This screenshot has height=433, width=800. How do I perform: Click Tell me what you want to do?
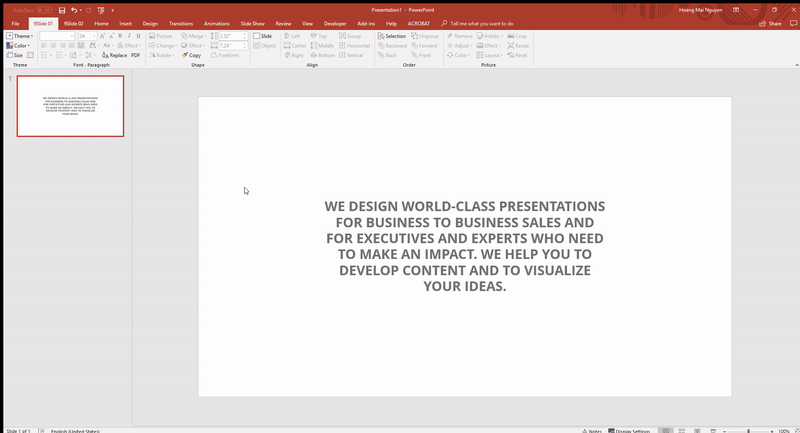click(478, 23)
